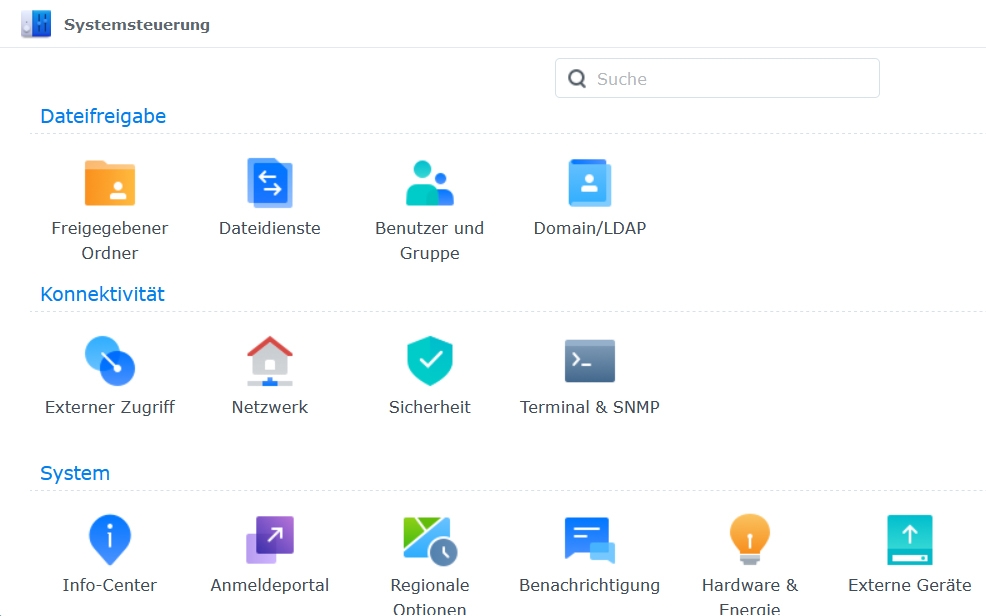Screen dimensions: 986x616
Task: Open the Regionale Optionen icon
Action: tap(430, 541)
